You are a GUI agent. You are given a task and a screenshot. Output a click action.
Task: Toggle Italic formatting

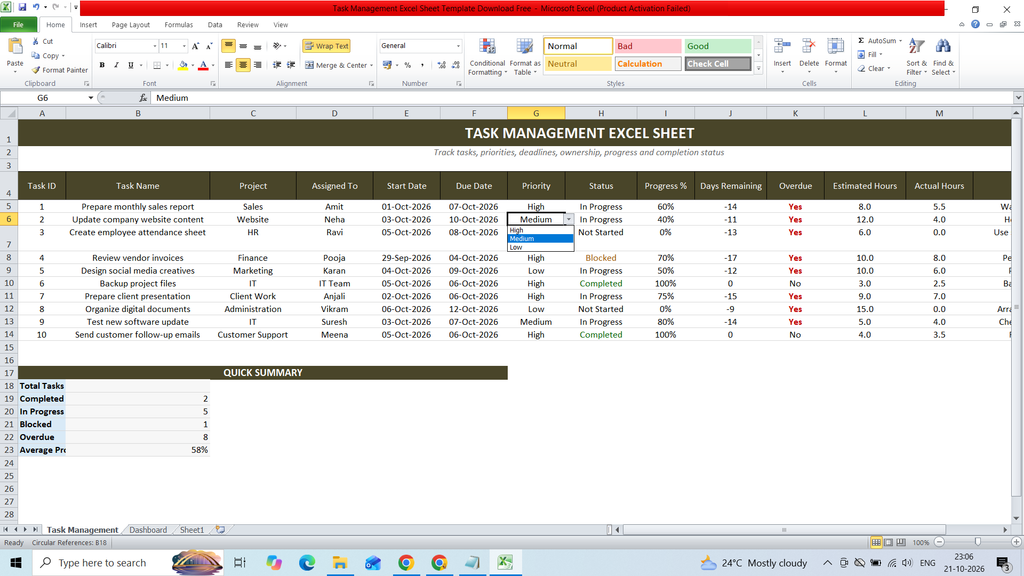pos(116,65)
